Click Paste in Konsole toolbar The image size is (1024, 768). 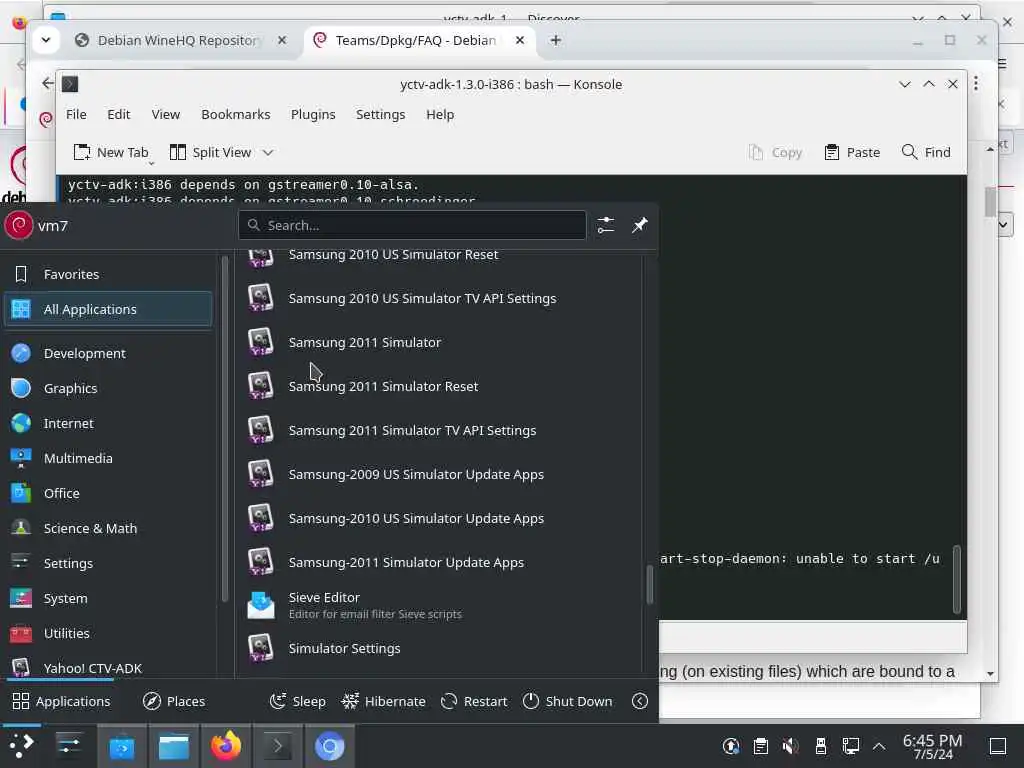[852, 152]
